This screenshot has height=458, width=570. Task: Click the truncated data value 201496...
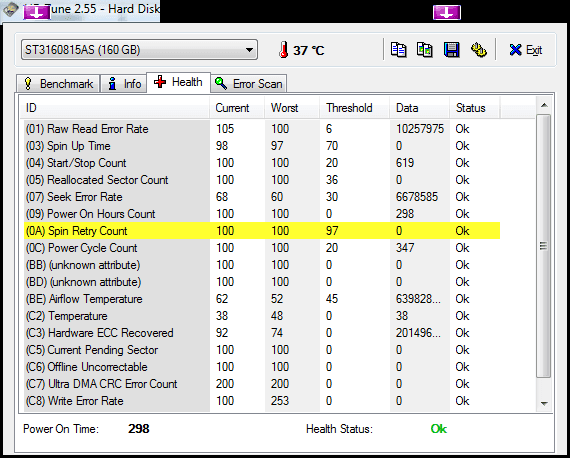pyautogui.click(x=418, y=333)
